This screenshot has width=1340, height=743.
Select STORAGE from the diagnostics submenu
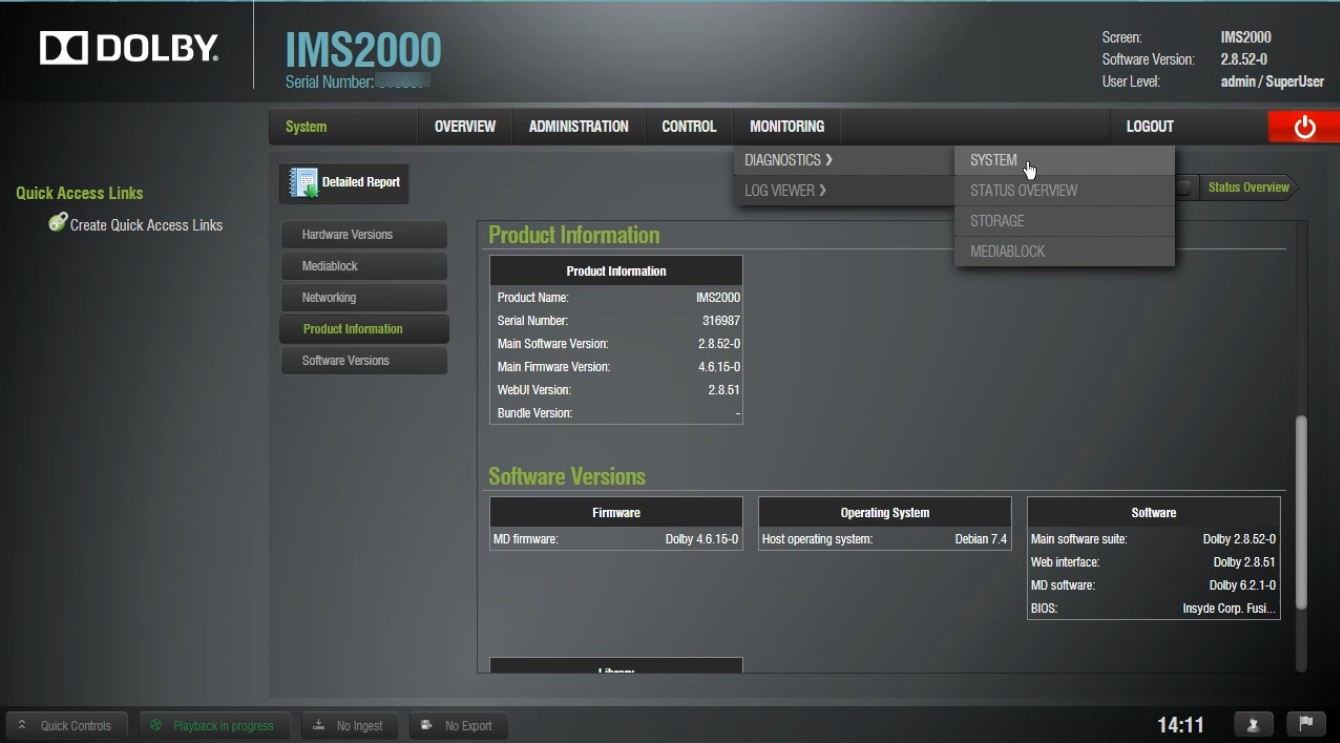click(997, 221)
